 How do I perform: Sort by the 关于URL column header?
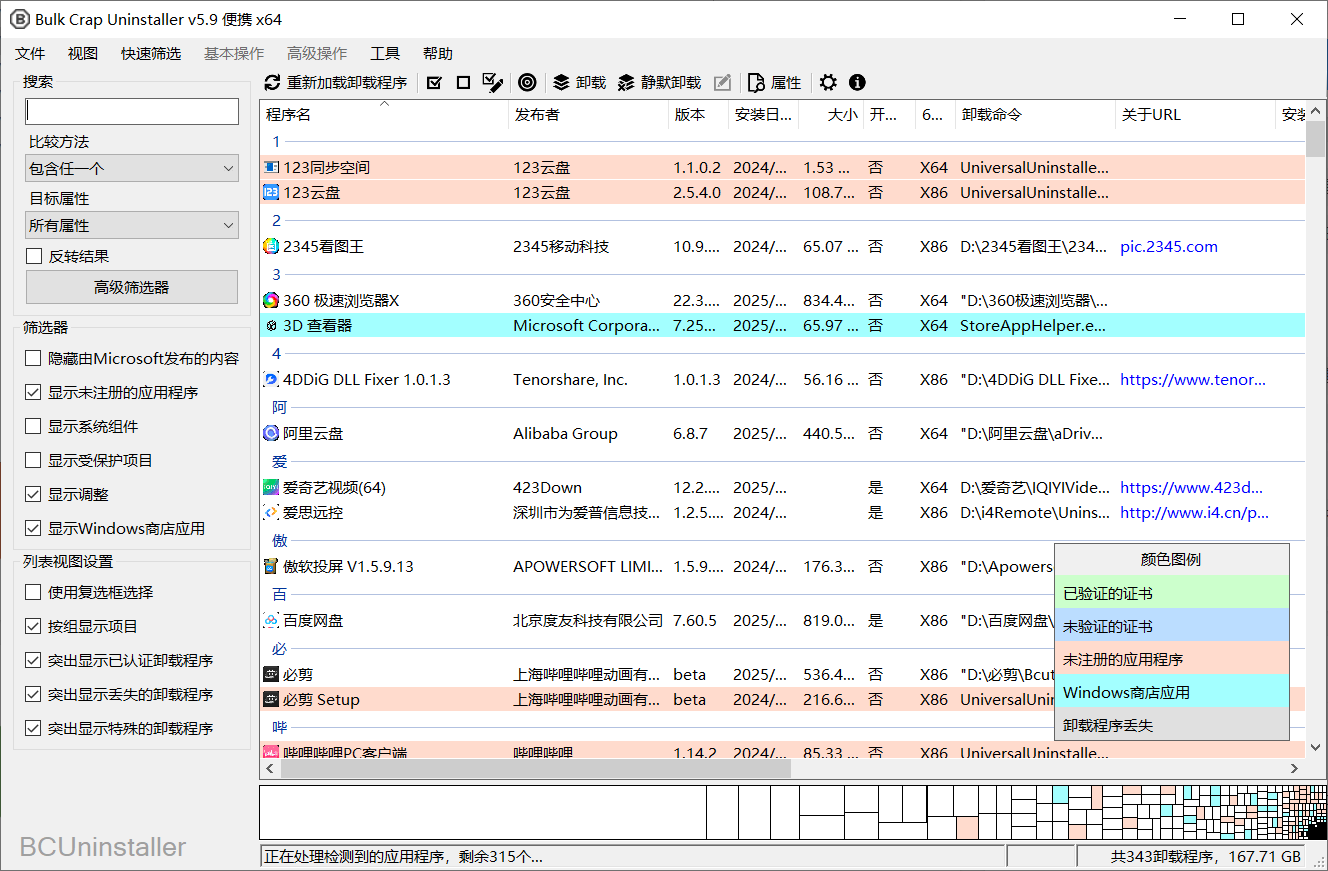[x=1195, y=115]
